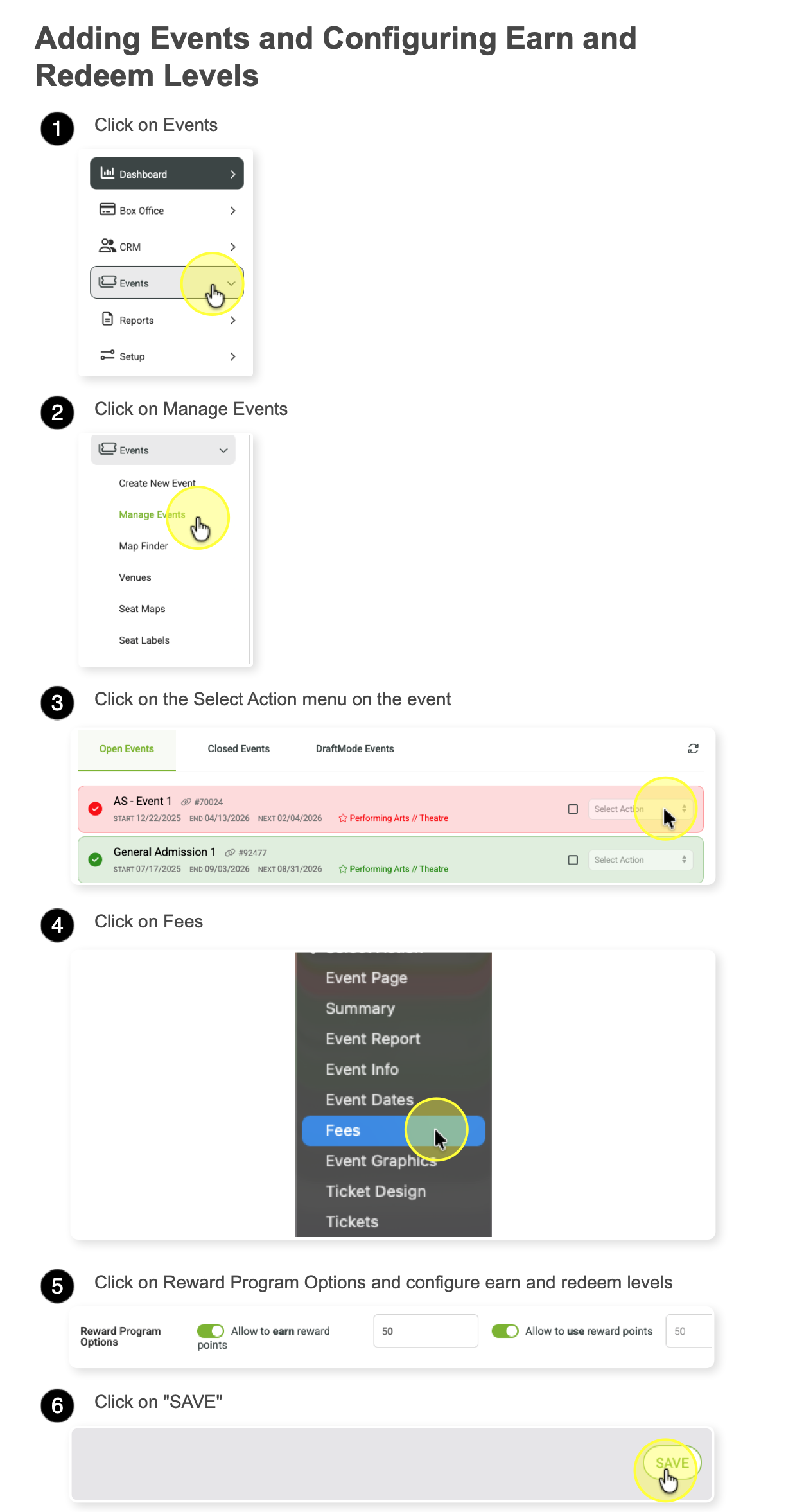Click the Dashboard chart icon
Image resolution: width=786 pixels, height=1512 pixels.
pos(107,173)
